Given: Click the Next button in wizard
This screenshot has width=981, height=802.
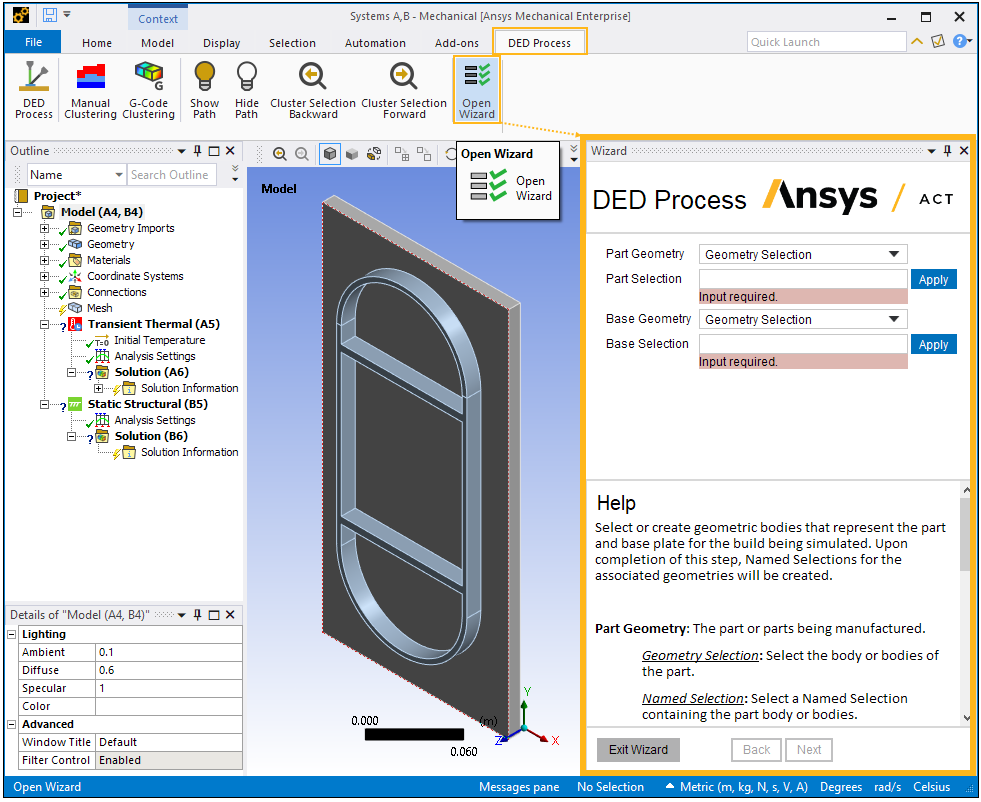Looking at the screenshot, I should (809, 749).
